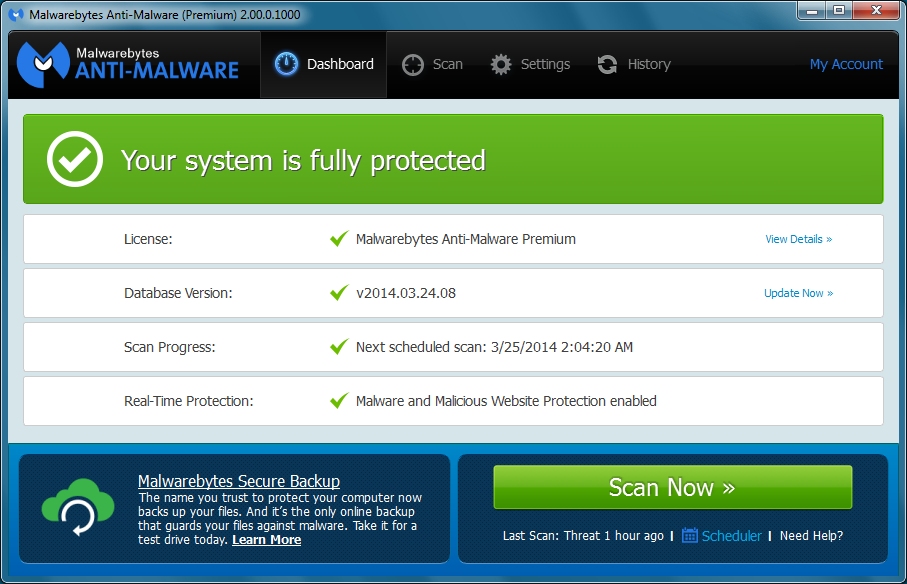Click the Settings gear icon
The height and width of the screenshot is (584, 907).
(x=501, y=64)
